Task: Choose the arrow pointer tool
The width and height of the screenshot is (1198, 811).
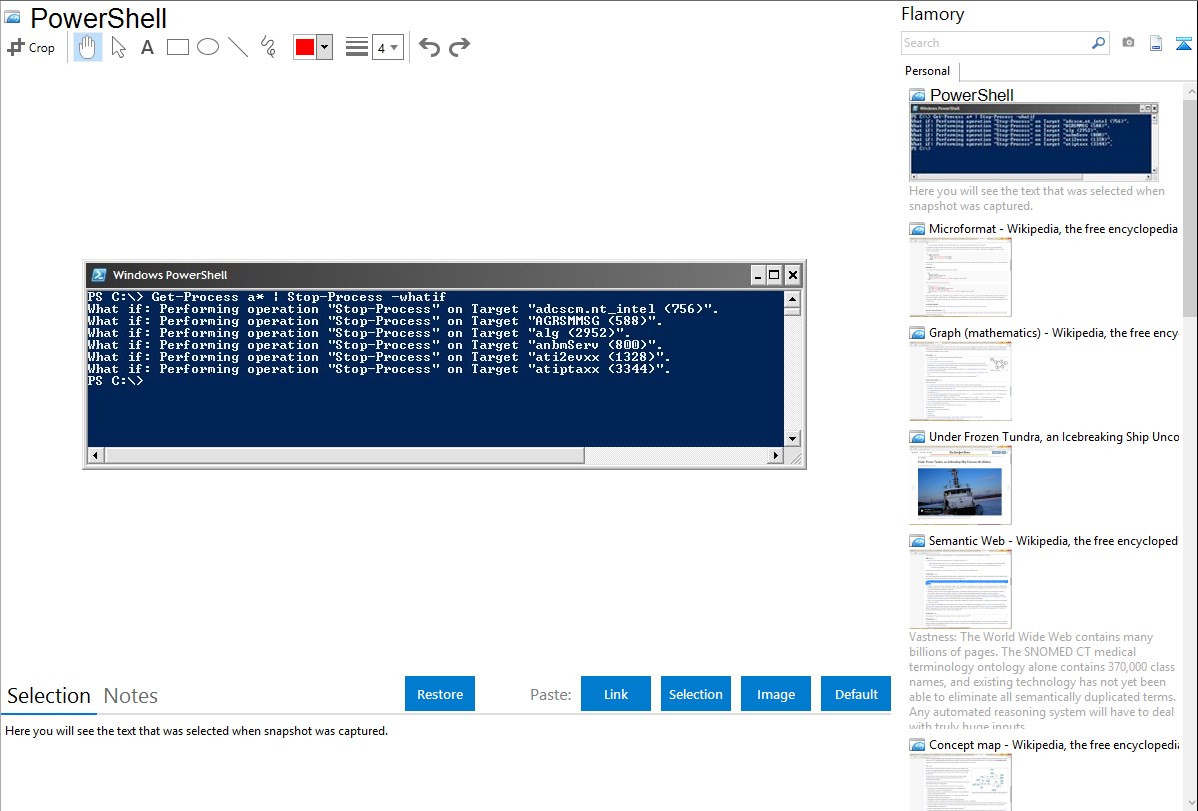Action: click(x=118, y=47)
